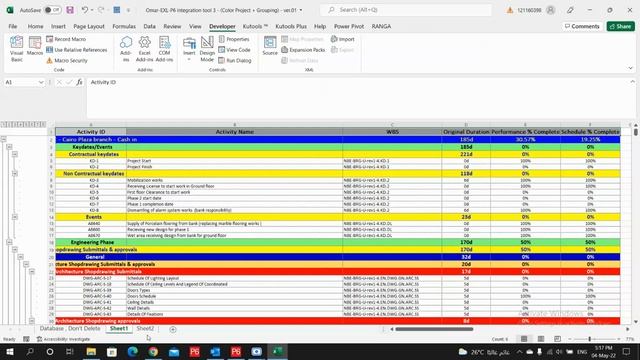
Task: Open the Formulas ribbon tab
Action: tap(124, 26)
